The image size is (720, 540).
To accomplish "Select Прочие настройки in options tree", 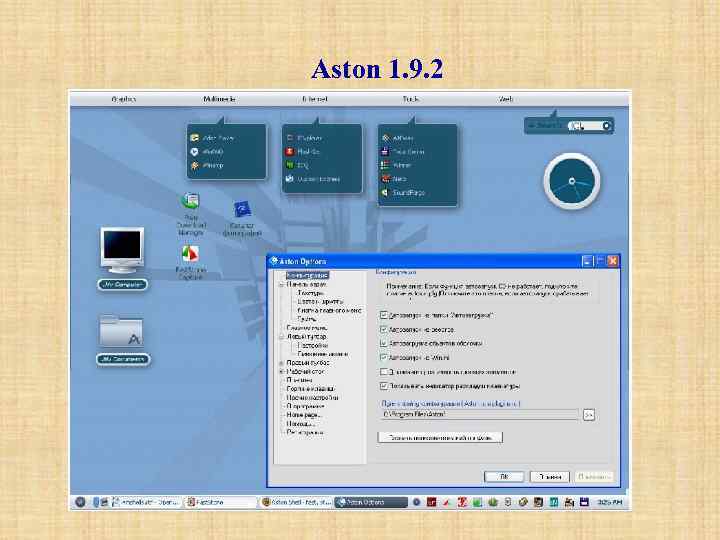I will [312, 398].
